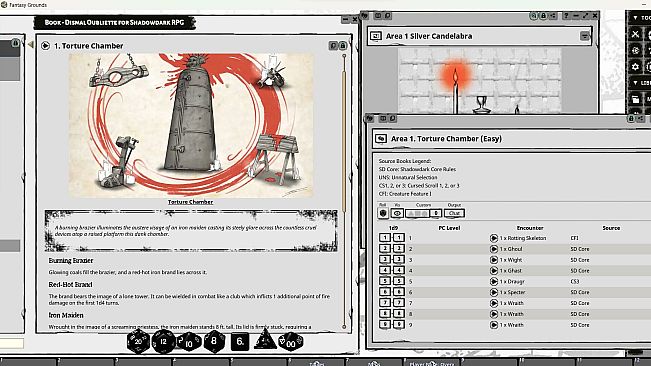This screenshot has width=651, height=366.
Task: Click the image record icon beside Silver Candelabra title
Action: 376,36
